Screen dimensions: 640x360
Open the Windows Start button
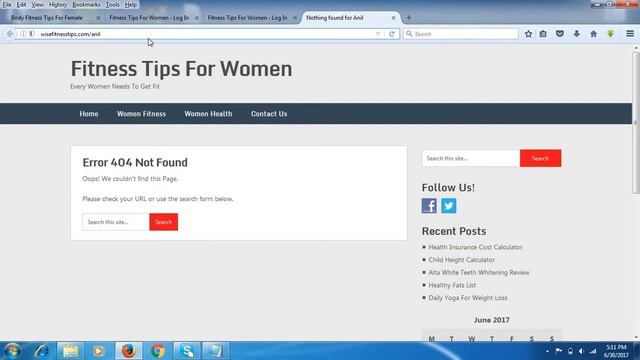(12, 351)
